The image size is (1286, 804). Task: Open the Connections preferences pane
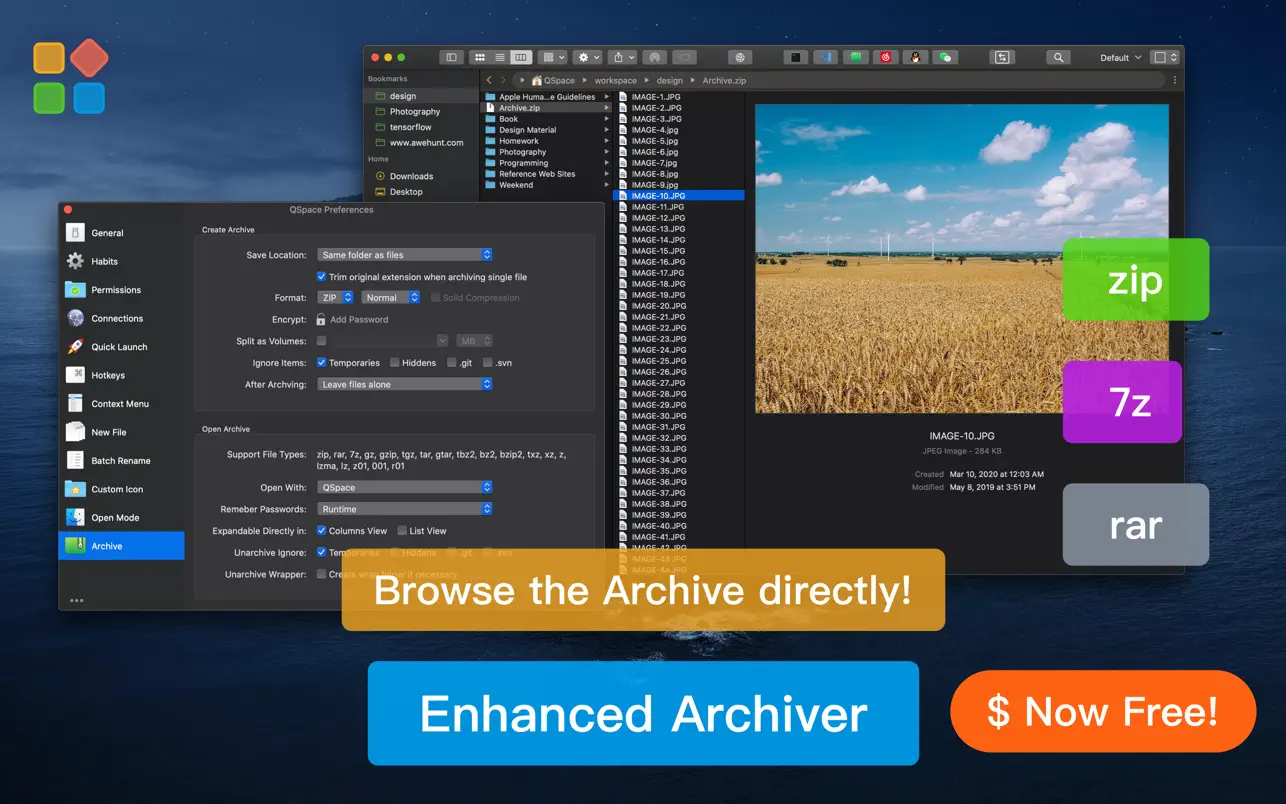click(121, 318)
